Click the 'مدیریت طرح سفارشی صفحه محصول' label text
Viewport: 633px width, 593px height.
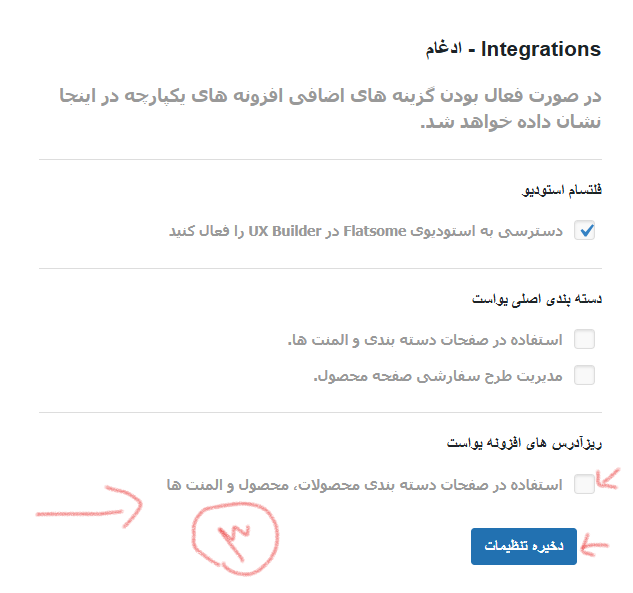438,376
